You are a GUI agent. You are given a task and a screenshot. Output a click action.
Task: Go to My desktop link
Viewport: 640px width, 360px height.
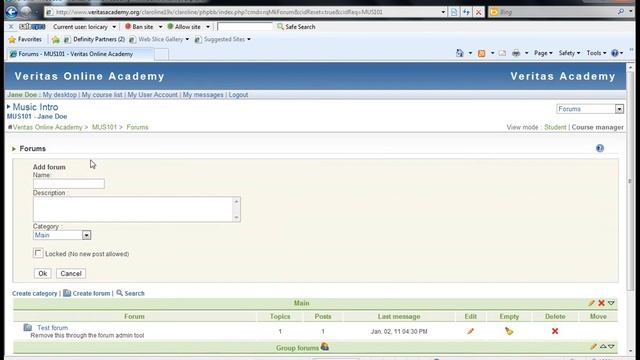pyautogui.click(x=60, y=95)
